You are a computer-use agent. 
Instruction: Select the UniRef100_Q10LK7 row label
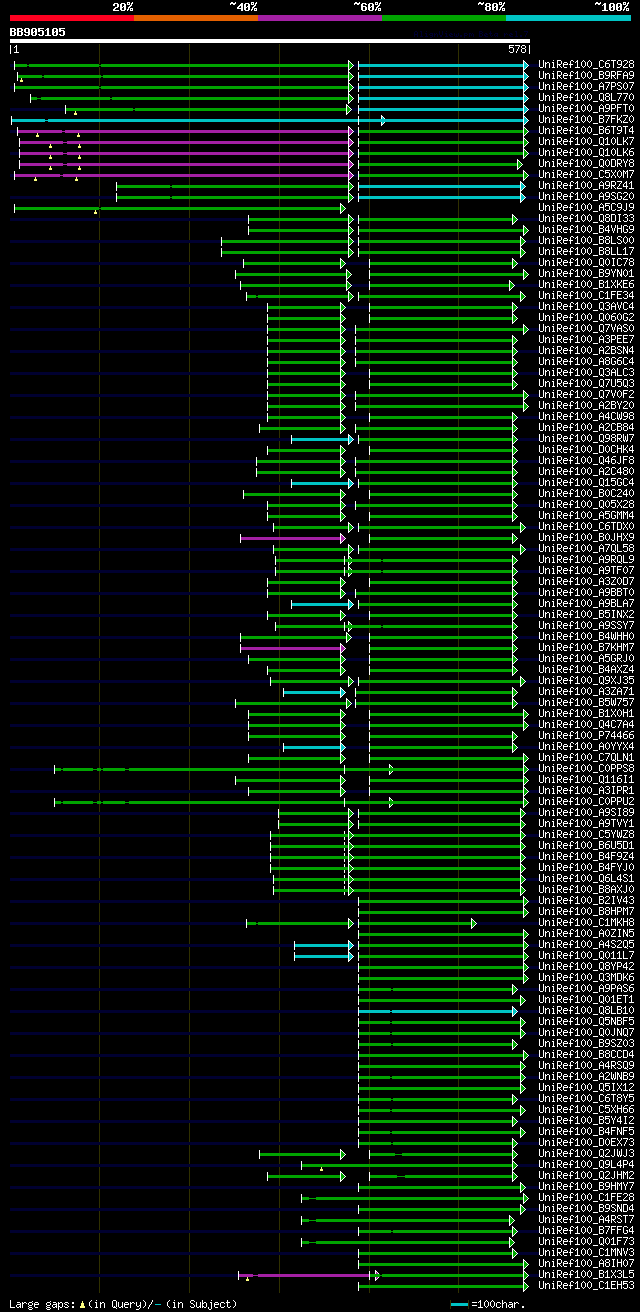(x=586, y=141)
